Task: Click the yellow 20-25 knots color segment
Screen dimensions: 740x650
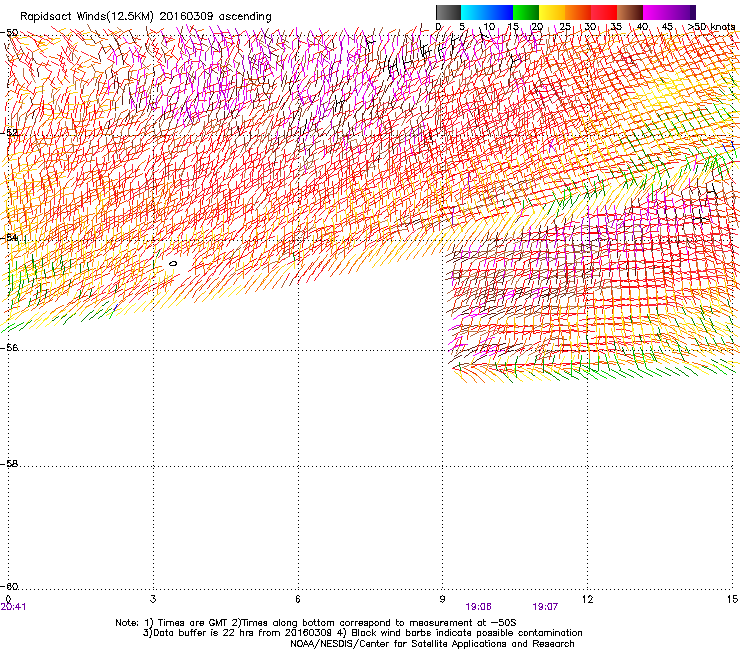Action: (552, 12)
